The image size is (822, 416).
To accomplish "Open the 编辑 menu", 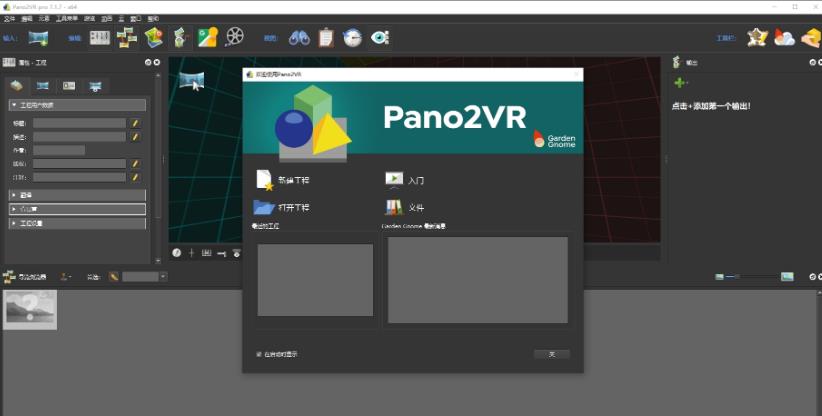I will 27,18.
